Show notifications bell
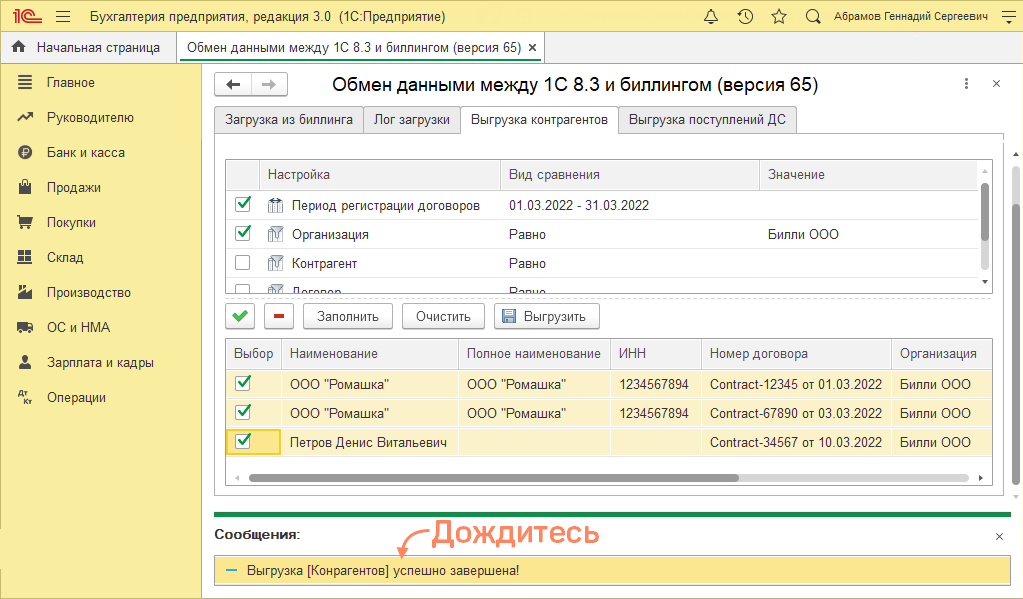1023x599 pixels. [x=711, y=16]
